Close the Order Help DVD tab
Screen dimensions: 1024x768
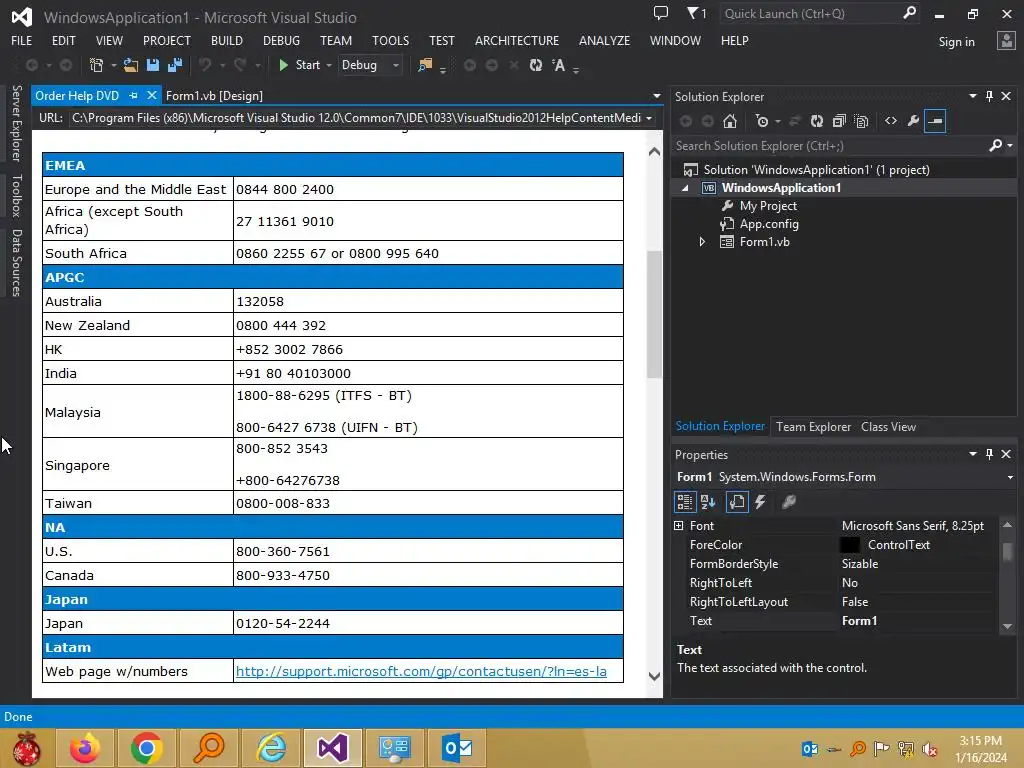[x=152, y=96]
